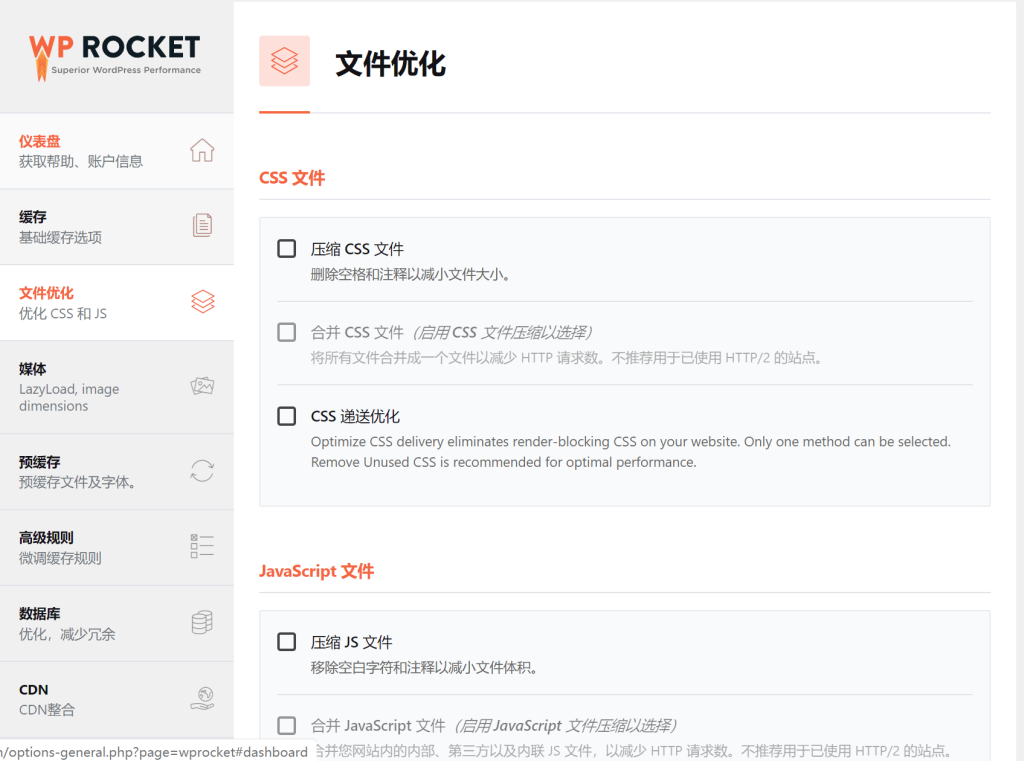Click the dashboard house icon
Viewport: 1024px width, 761px height.
pos(202,151)
